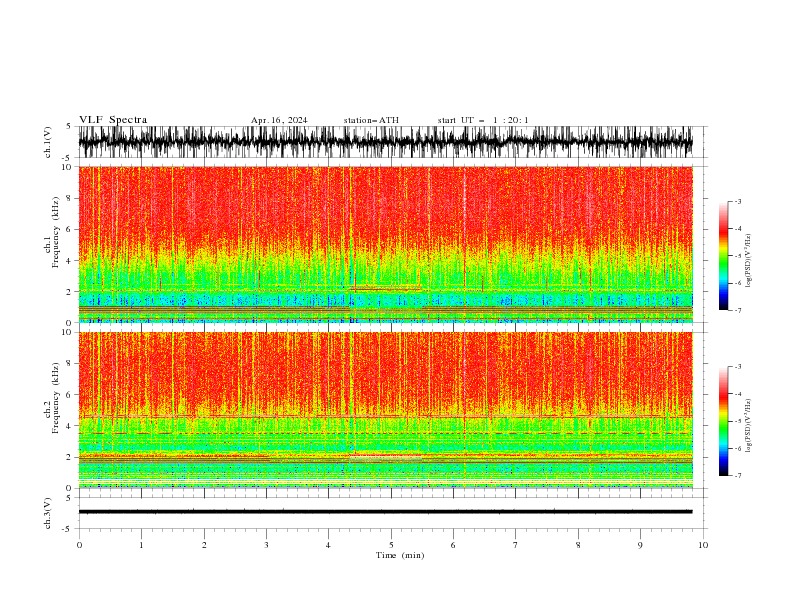Click time axis tick label '1'
The height and width of the screenshot is (612, 792).
pos(141,545)
